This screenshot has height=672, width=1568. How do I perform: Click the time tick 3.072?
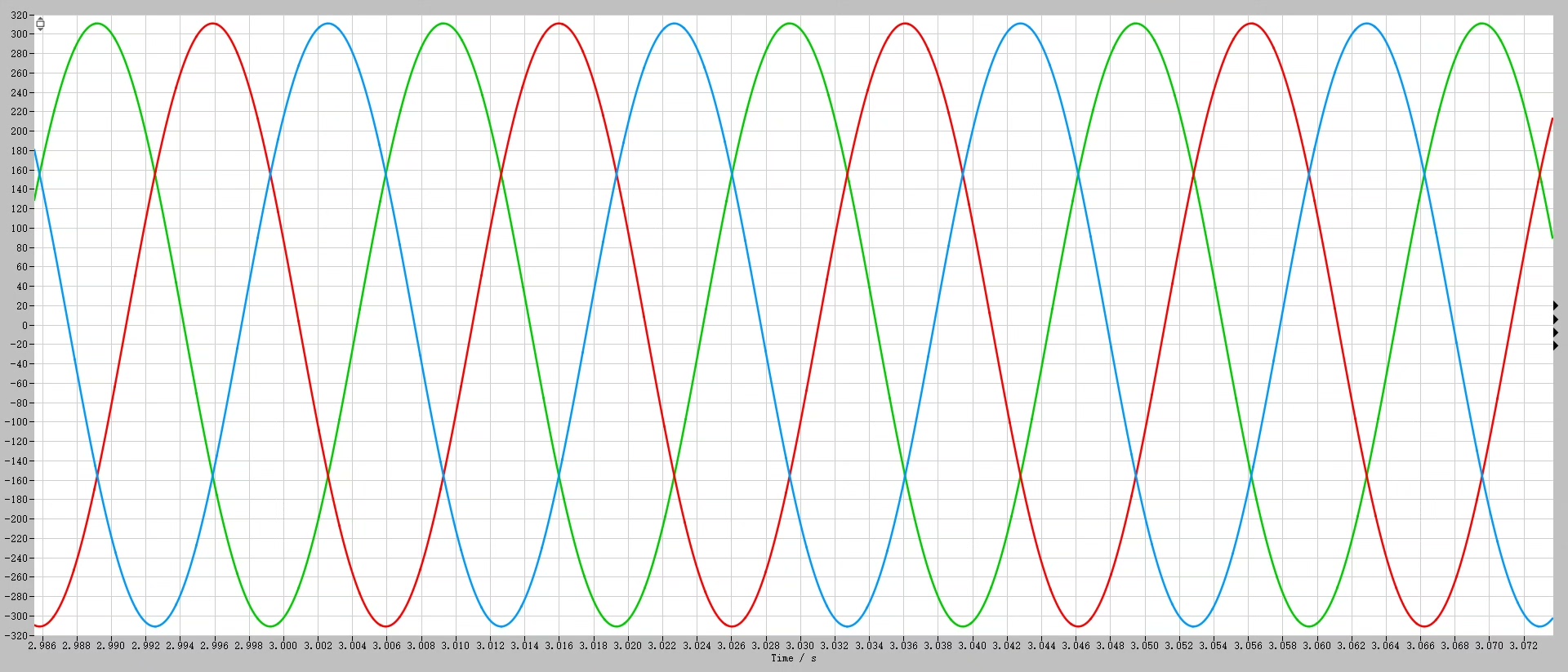(x=1524, y=645)
